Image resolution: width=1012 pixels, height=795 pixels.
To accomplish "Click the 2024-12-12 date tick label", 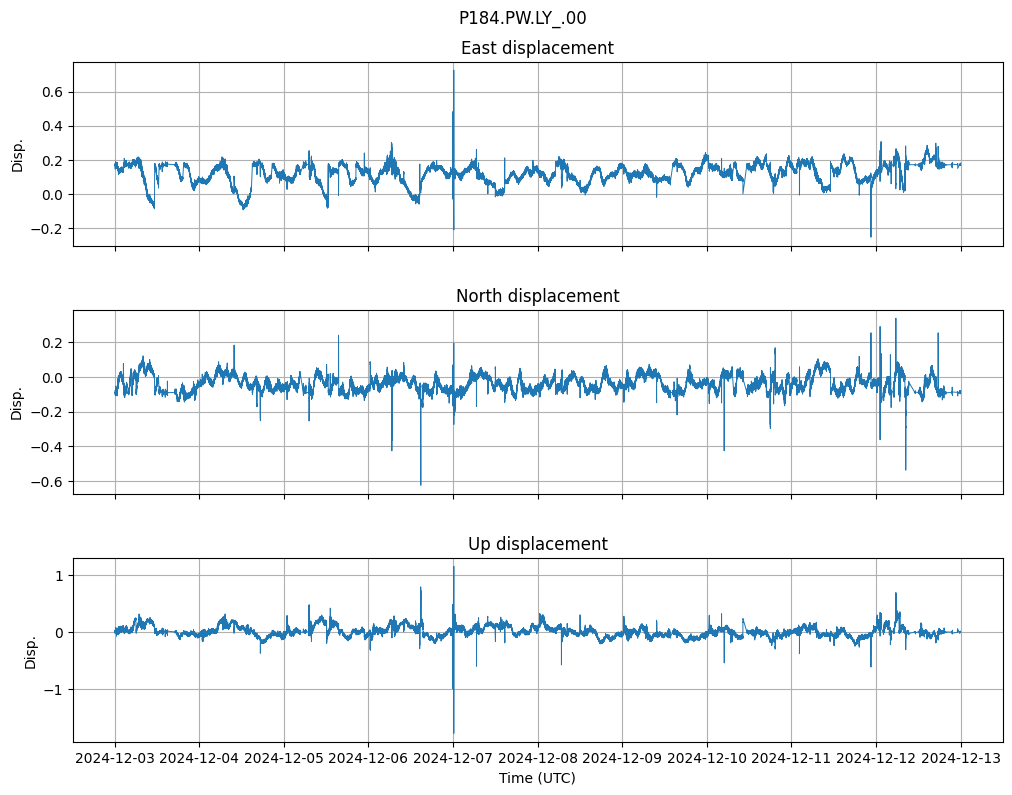I will (x=876, y=759).
